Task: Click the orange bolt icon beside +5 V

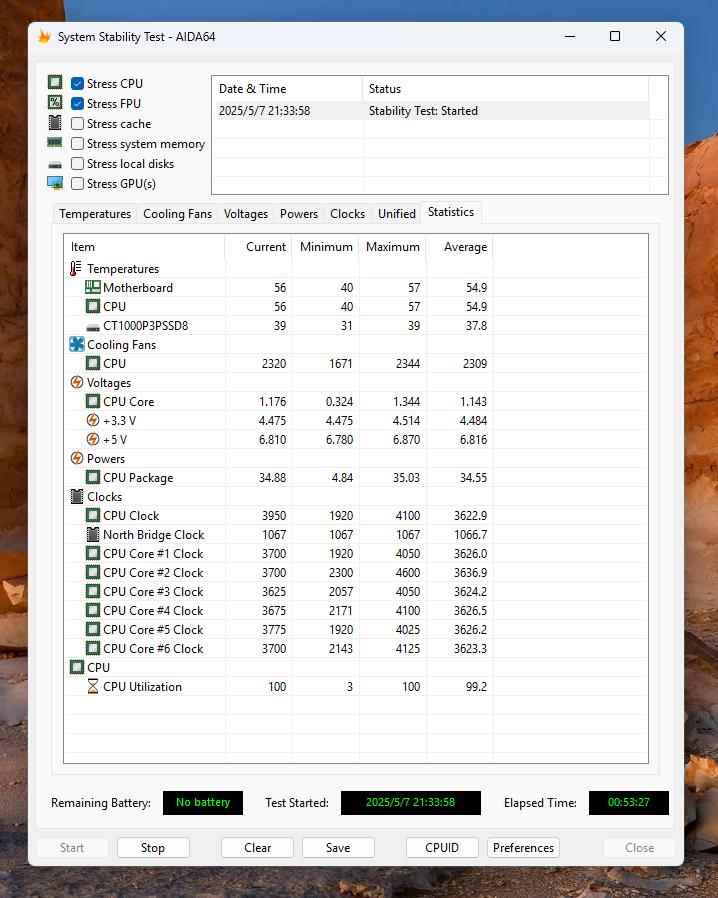Action: click(93, 439)
